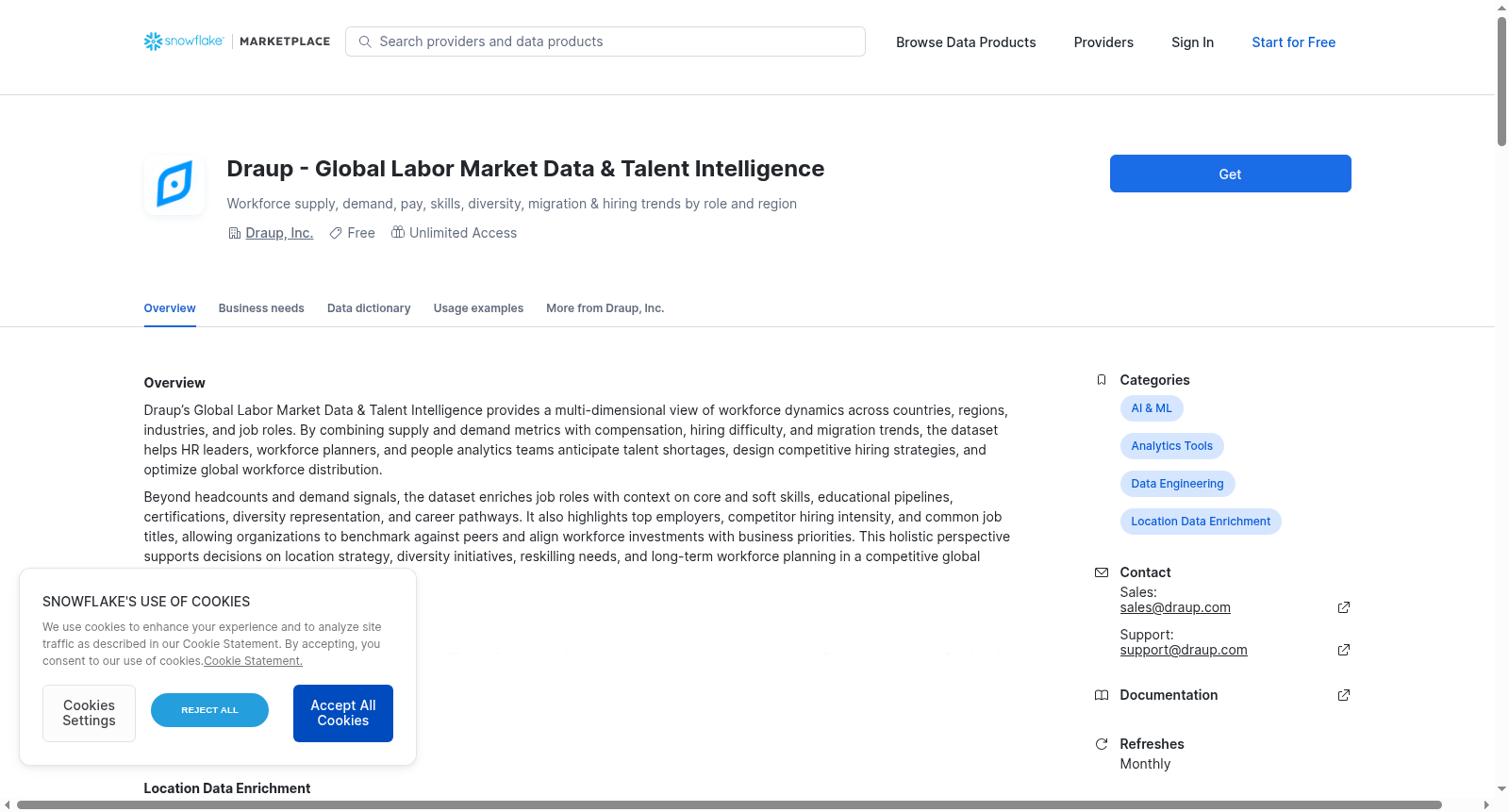The image size is (1509, 812).
Task: Click the Documentation book icon
Action: (x=1102, y=695)
